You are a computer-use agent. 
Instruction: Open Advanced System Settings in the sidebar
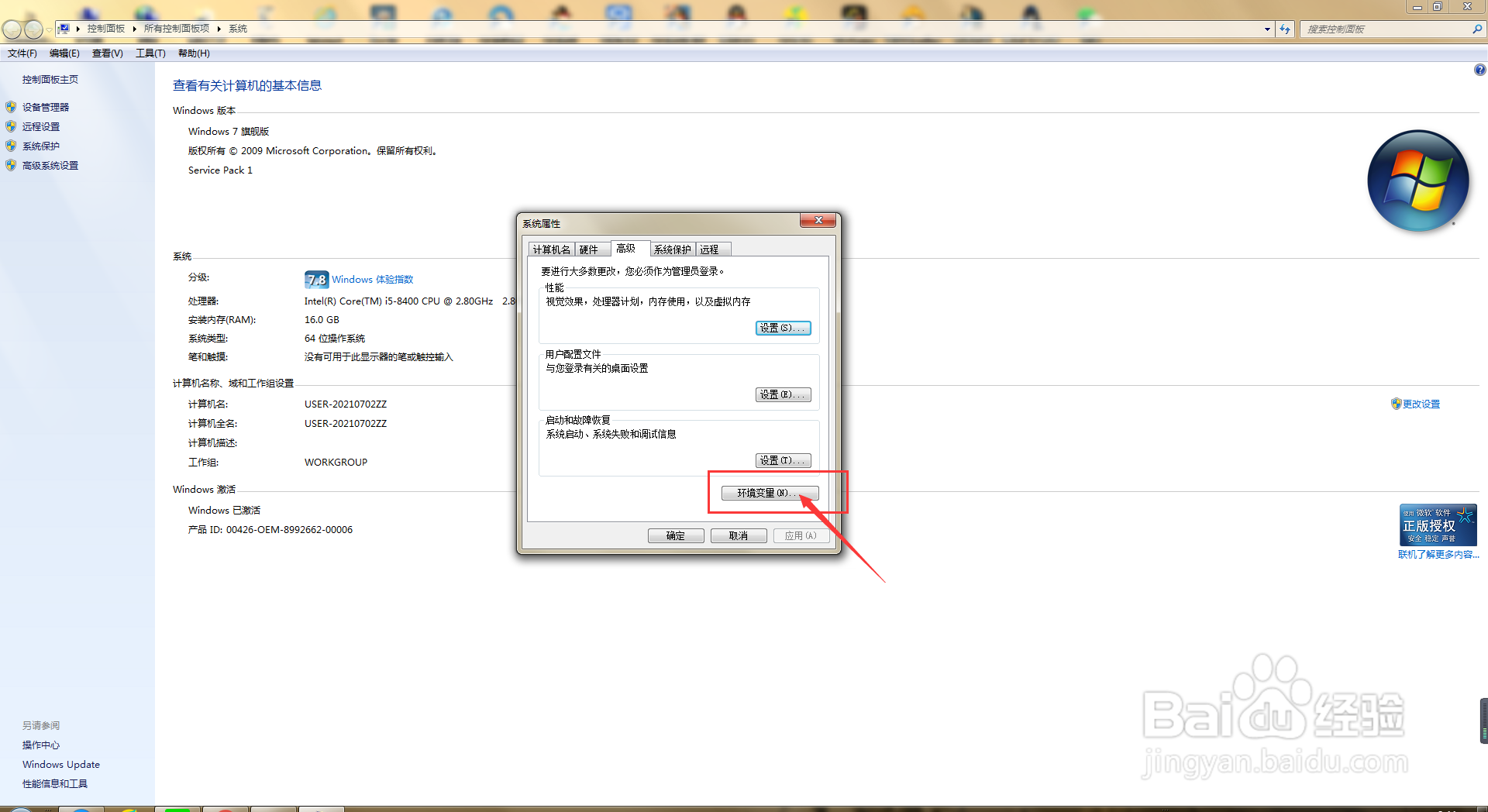pyautogui.click(x=50, y=165)
